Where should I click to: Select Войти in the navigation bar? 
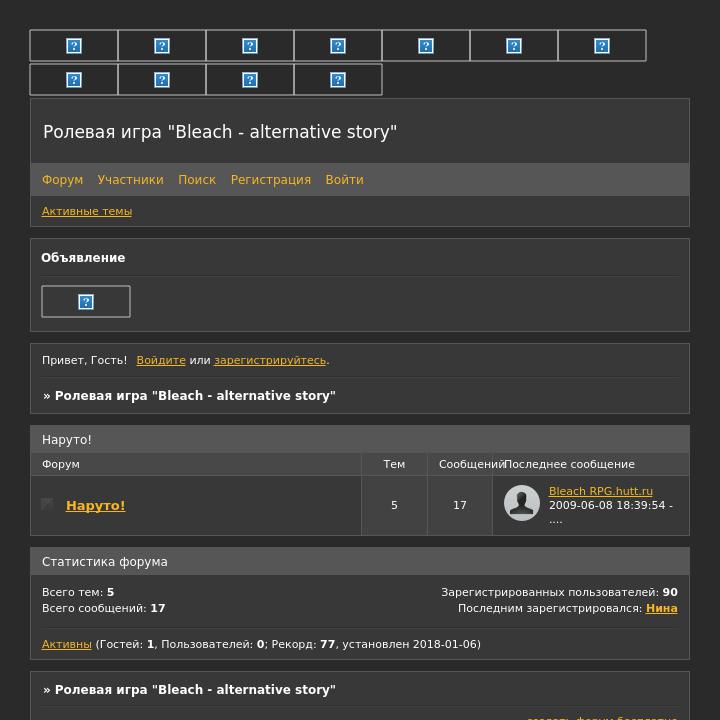point(344,180)
